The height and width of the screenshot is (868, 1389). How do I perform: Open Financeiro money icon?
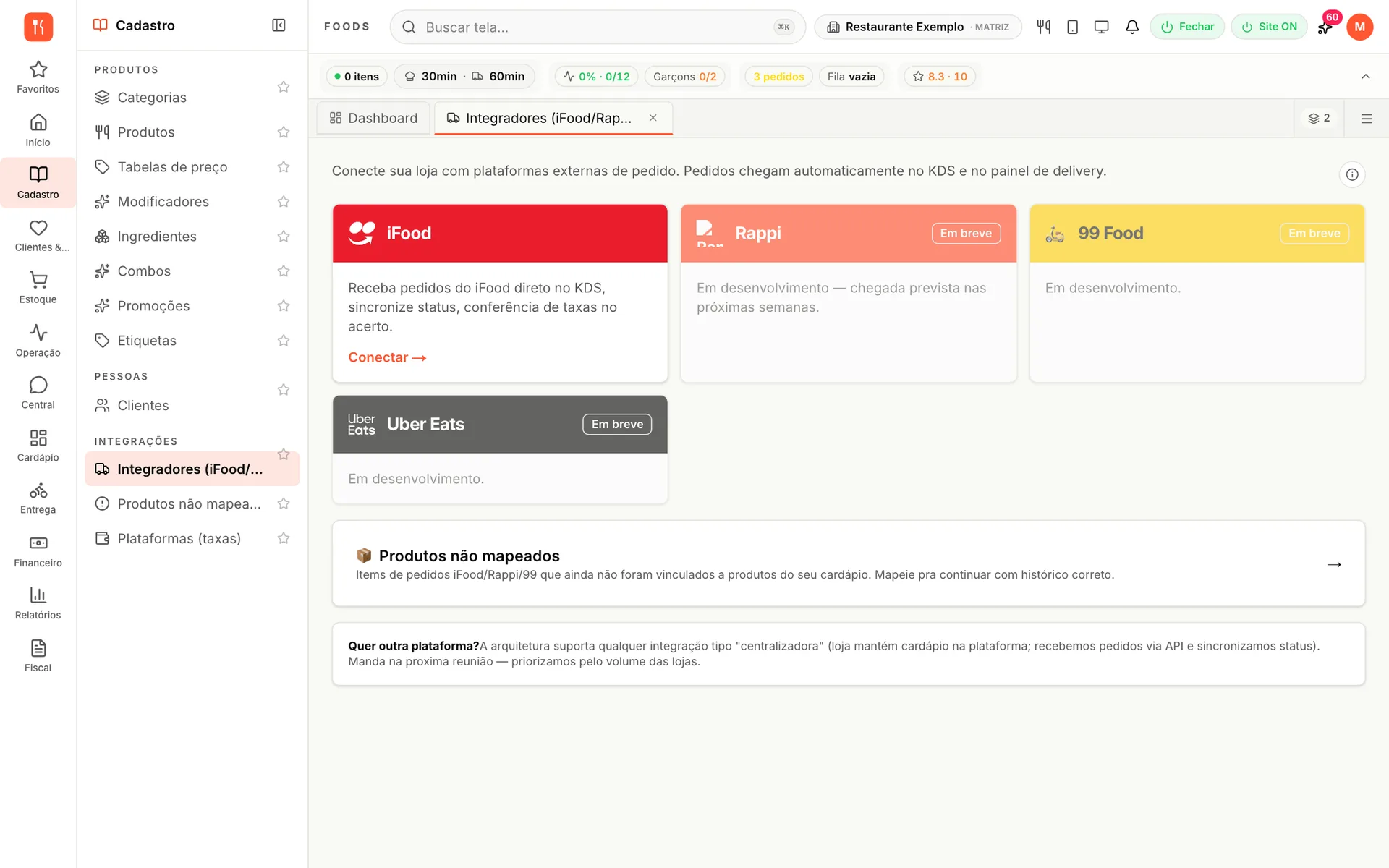pyautogui.click(x=38, y=551)
